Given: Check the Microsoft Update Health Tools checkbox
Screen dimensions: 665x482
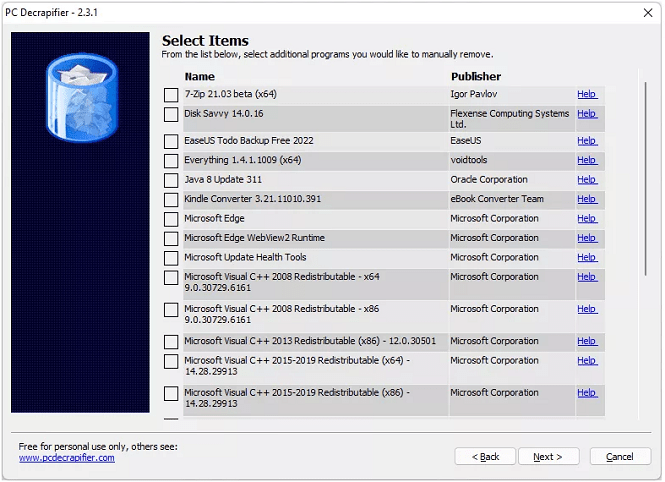Looking at the screenshot, I should tap(171, 259).
